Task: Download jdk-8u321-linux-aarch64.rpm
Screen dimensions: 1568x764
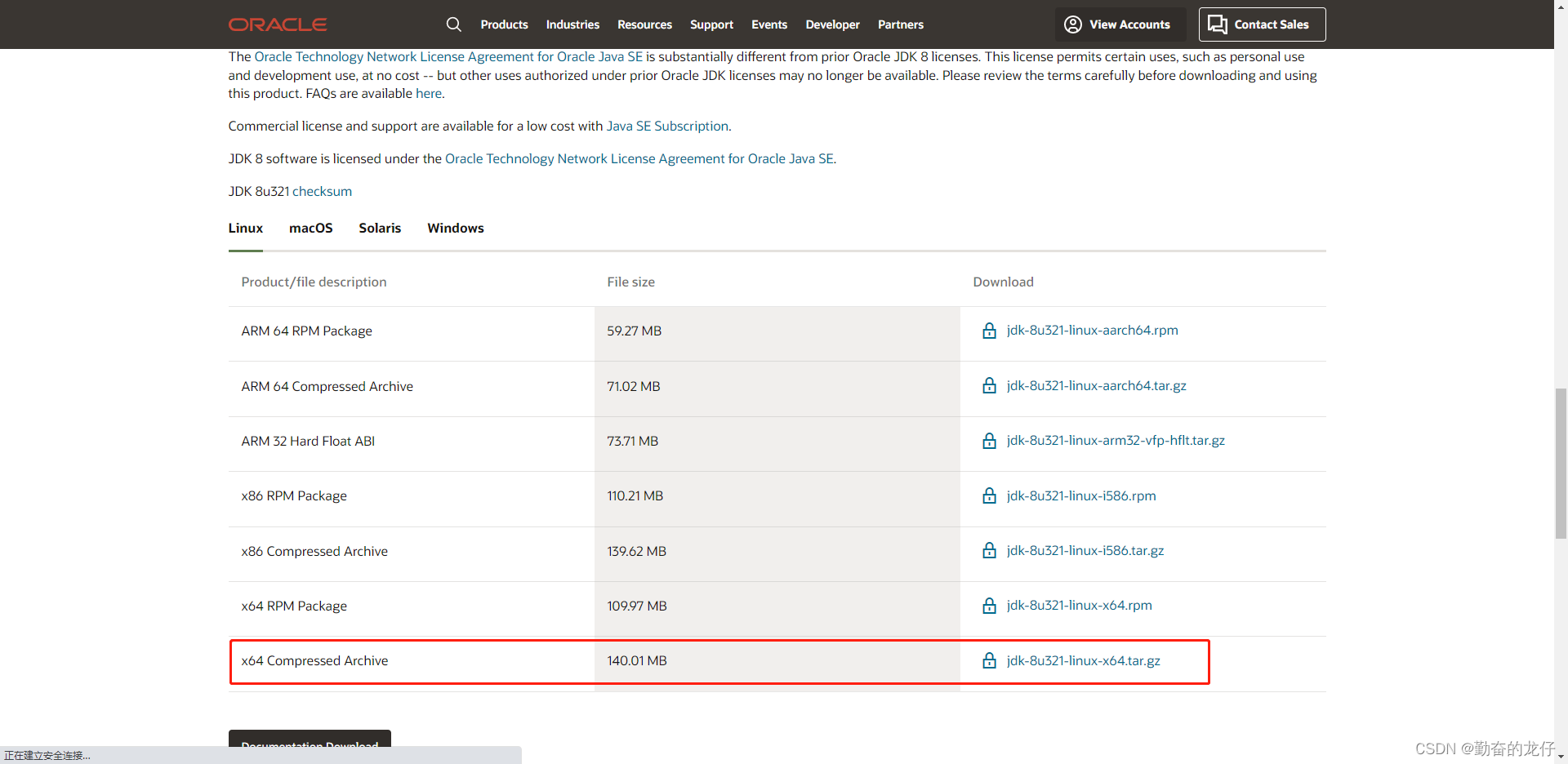Action: pos(1092,331)
